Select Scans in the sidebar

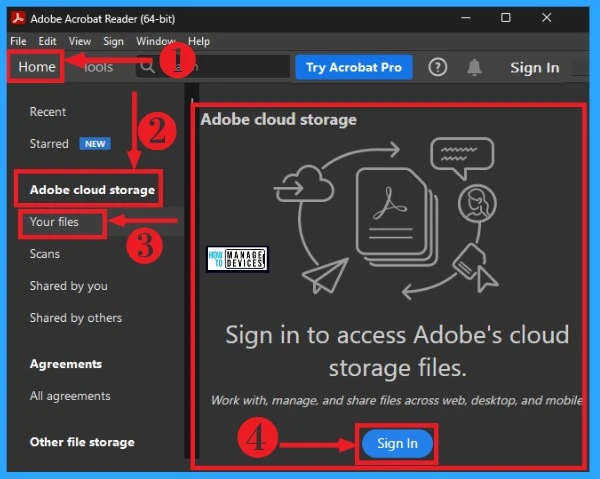tap(45, 254)
